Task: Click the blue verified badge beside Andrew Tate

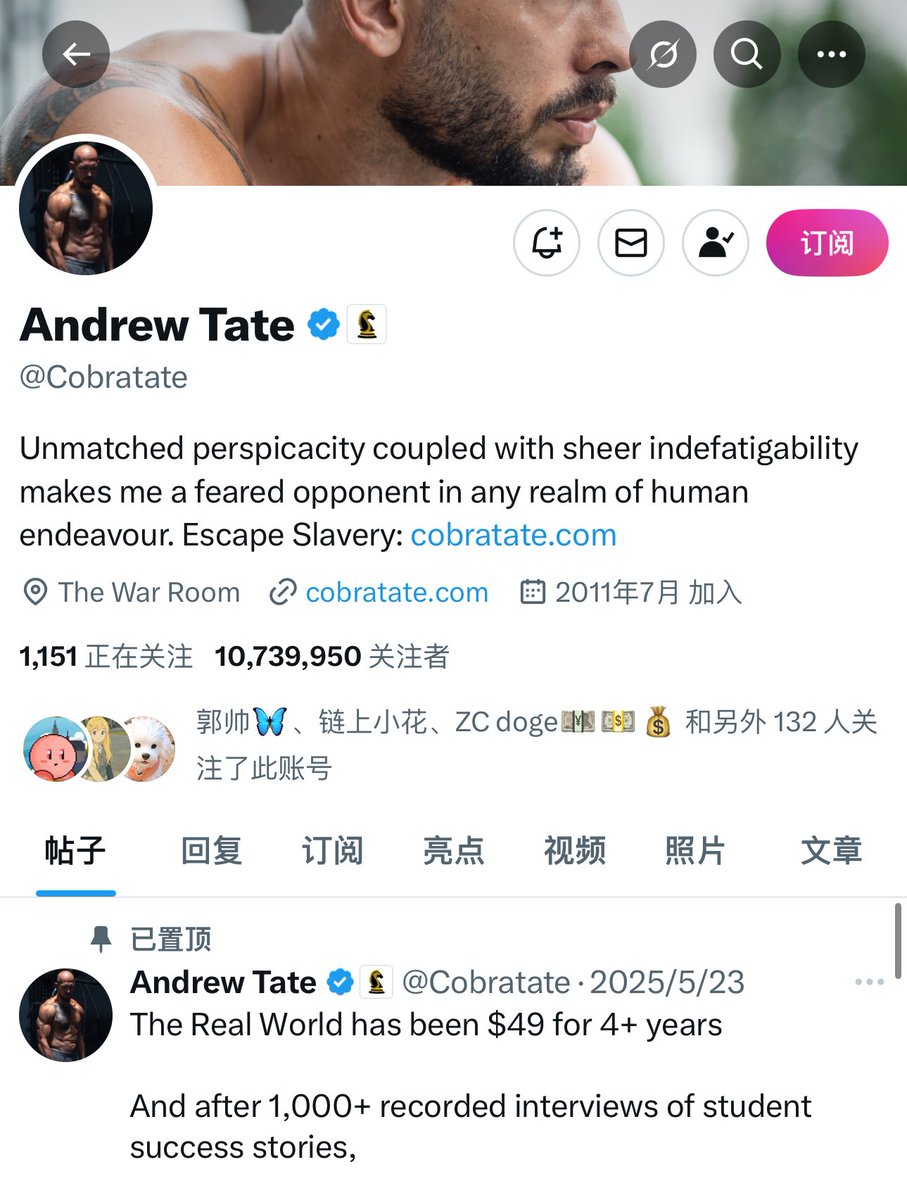Action: click(x=322, y=325)
